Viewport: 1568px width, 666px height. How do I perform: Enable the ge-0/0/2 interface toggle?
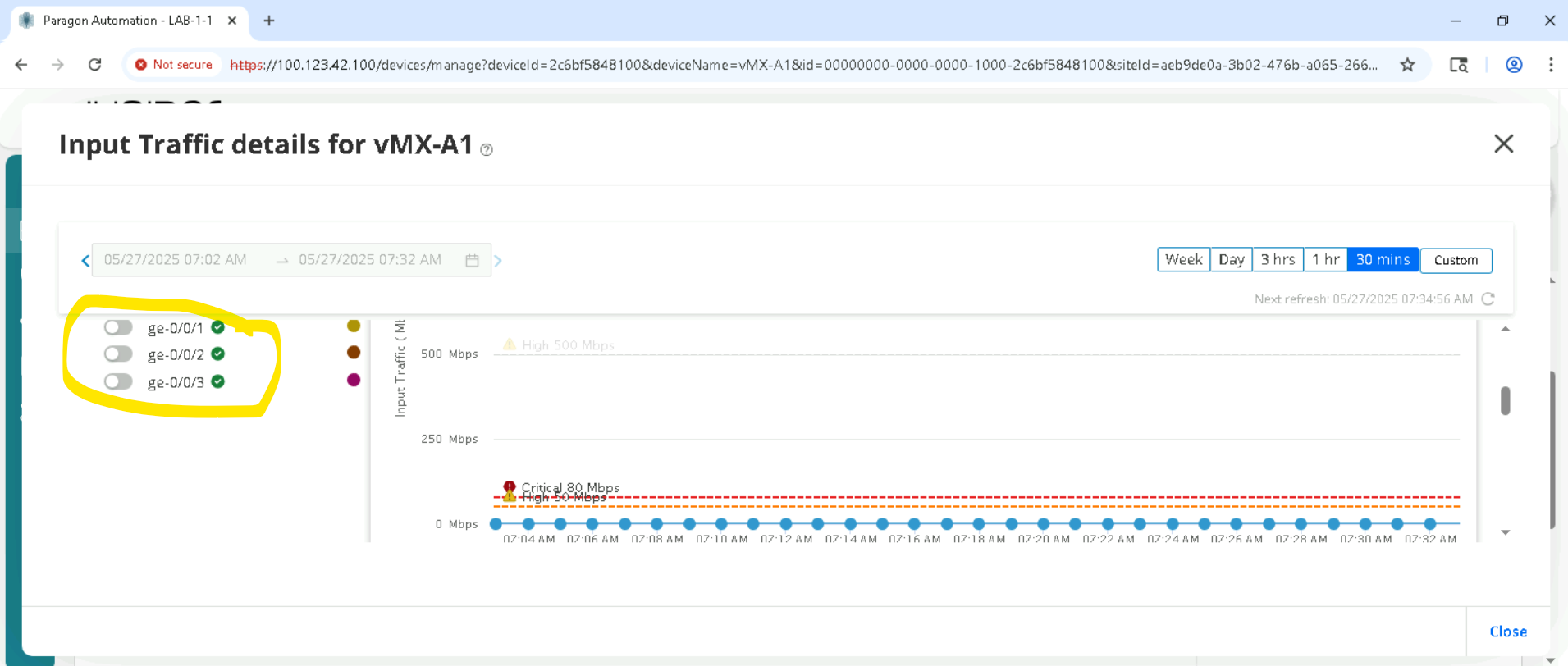118,354
